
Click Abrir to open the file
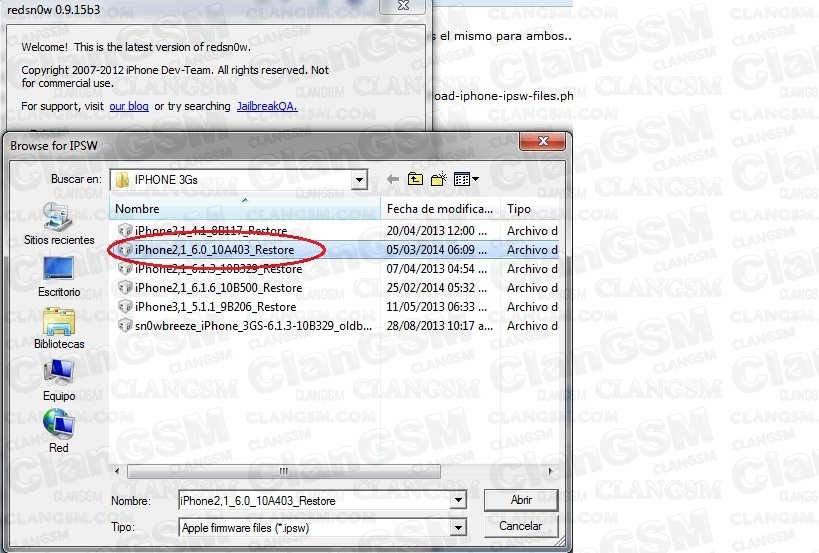(521, 500)
